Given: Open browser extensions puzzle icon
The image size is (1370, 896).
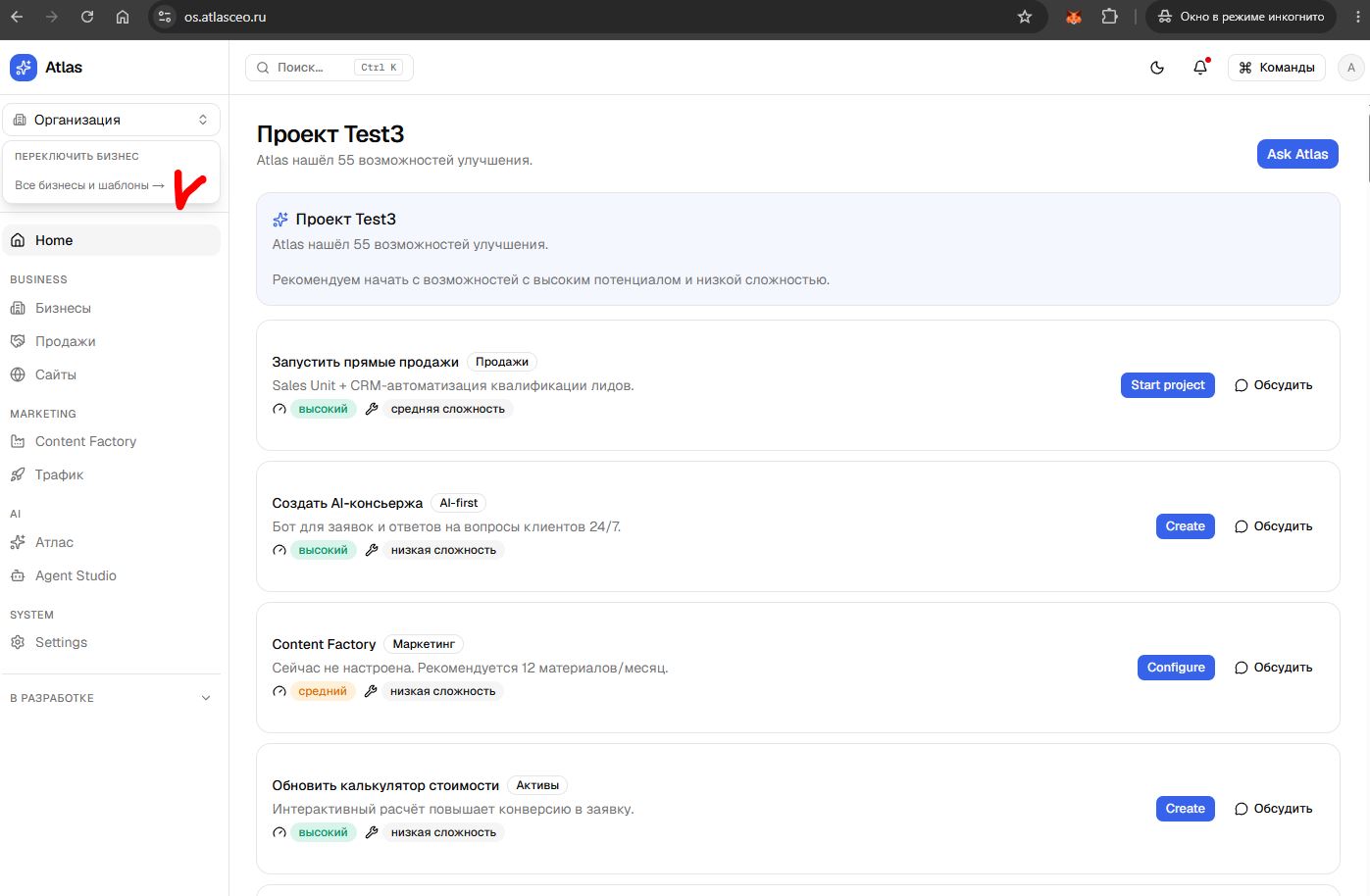Looking at the screenshot, I should point(1110,17).
